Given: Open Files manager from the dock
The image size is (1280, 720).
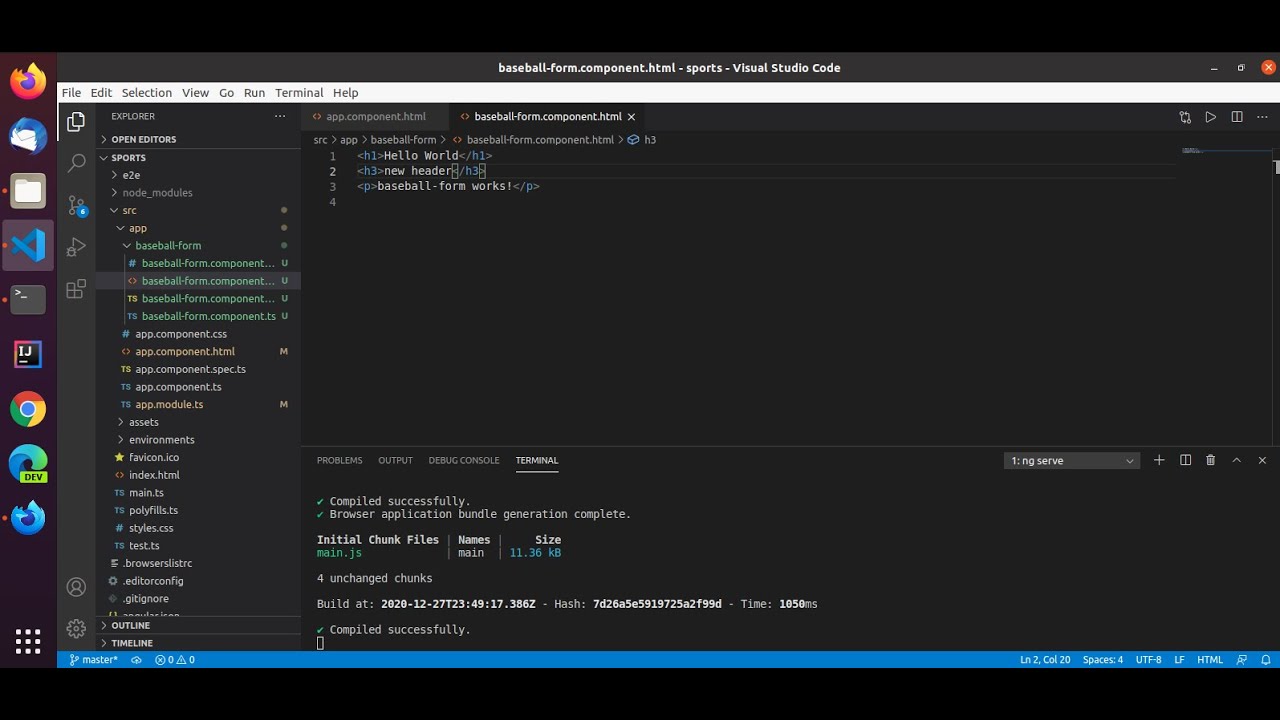Looking at the screenshot, I should click(28, 190).
